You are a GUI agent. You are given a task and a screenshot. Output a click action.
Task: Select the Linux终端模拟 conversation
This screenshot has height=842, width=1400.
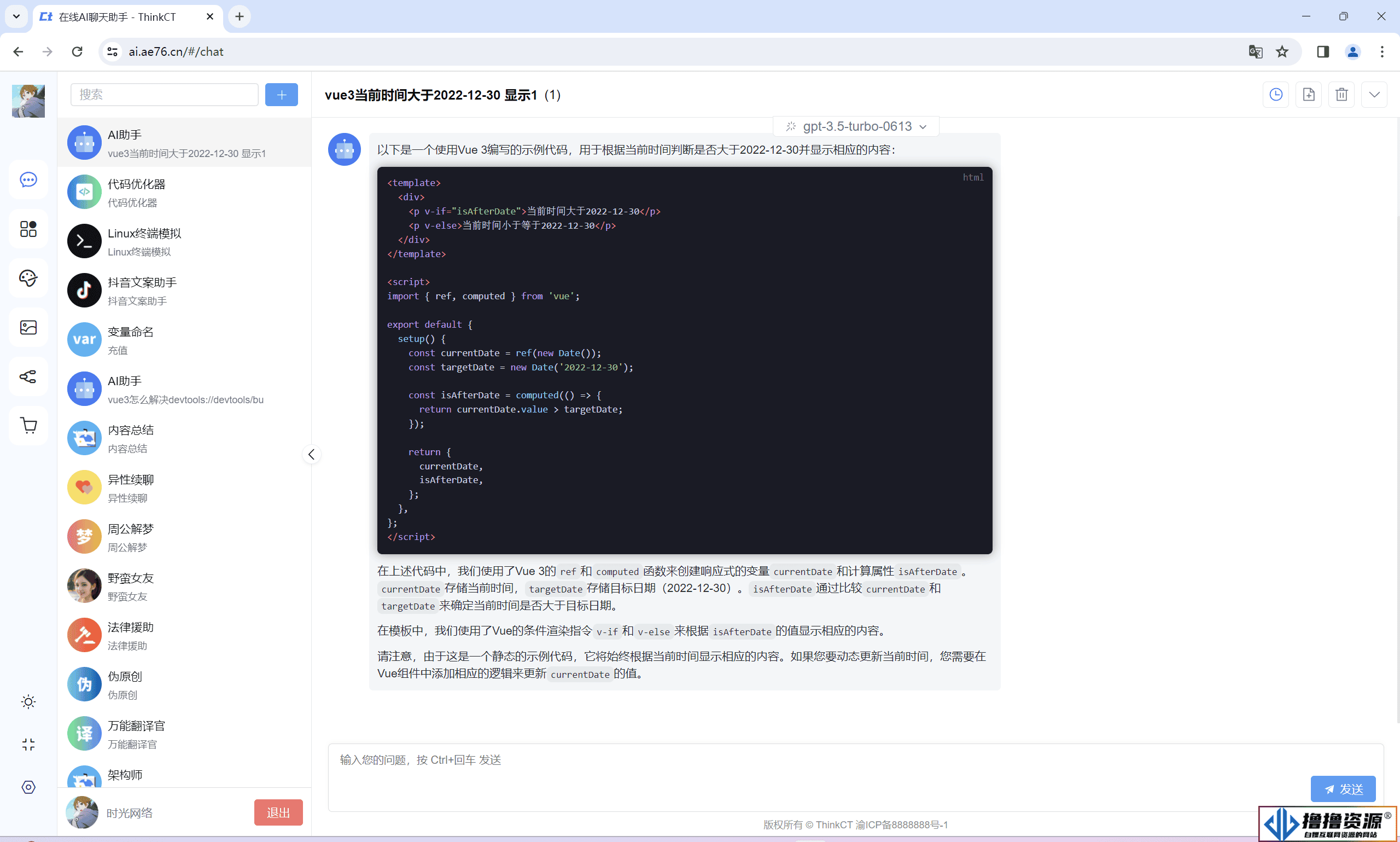tap(184, 241)
